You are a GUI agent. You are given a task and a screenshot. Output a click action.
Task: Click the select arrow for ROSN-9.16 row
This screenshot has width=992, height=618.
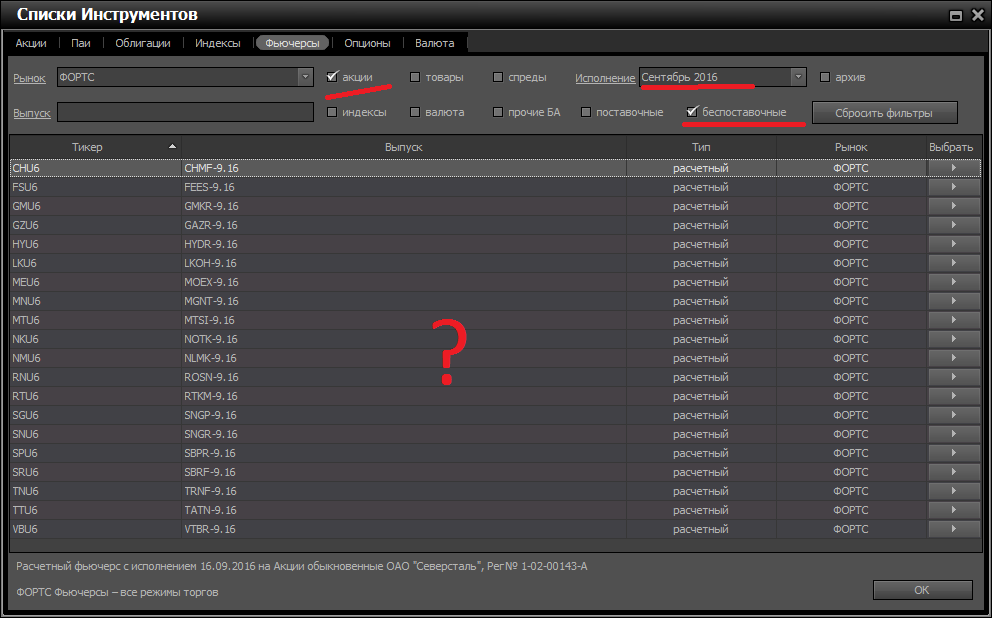coord(953,377)
